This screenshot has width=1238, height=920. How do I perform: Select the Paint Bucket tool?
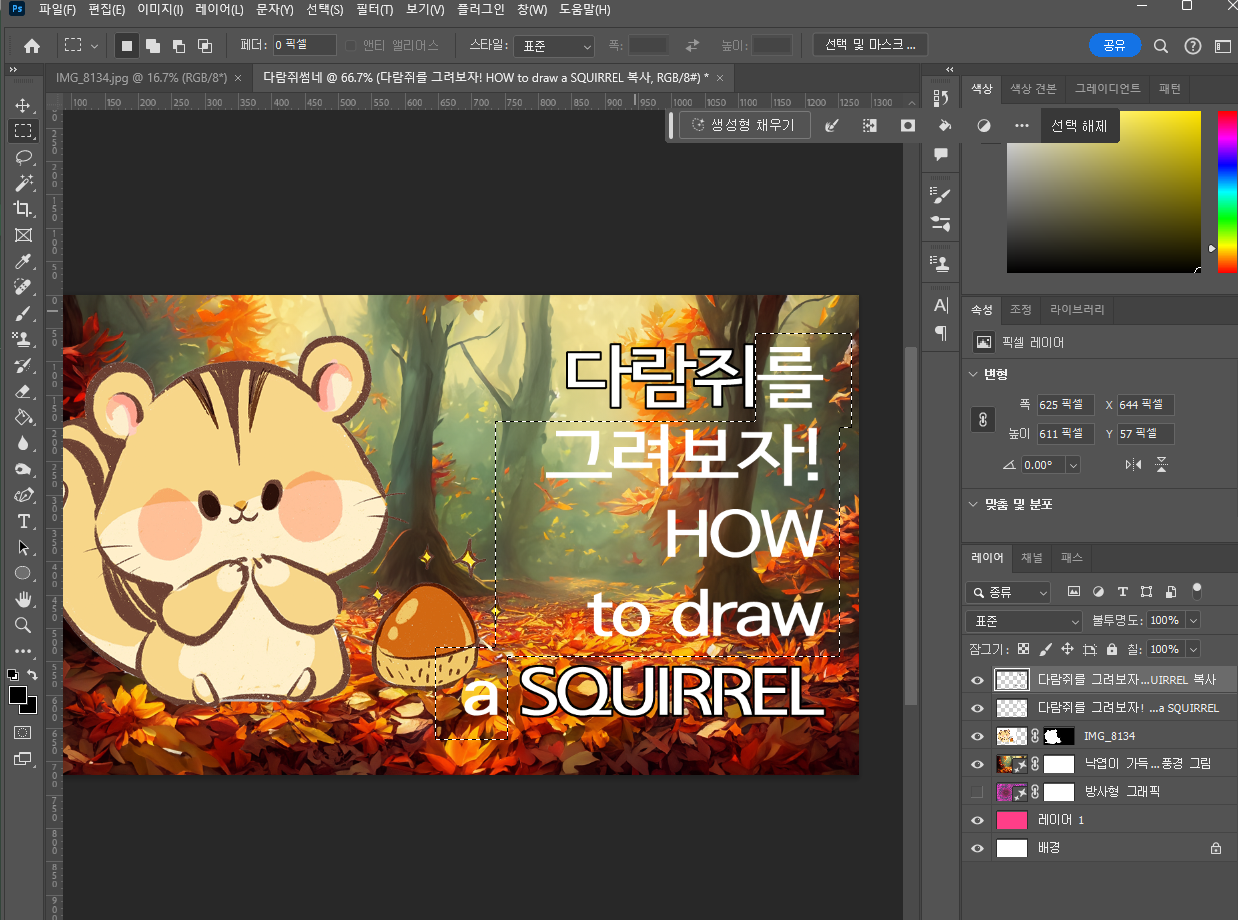(22, 417)
